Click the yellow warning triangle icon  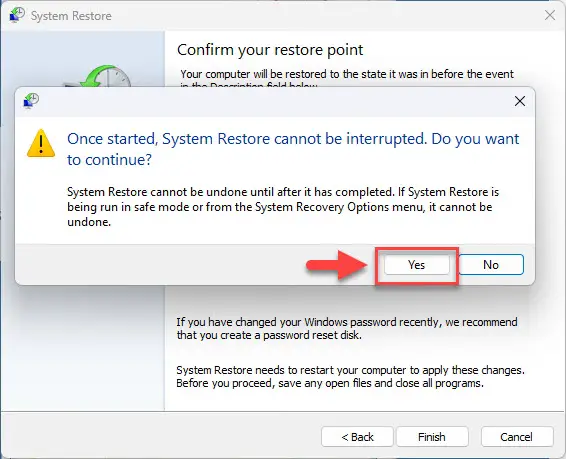pos(41,143)
